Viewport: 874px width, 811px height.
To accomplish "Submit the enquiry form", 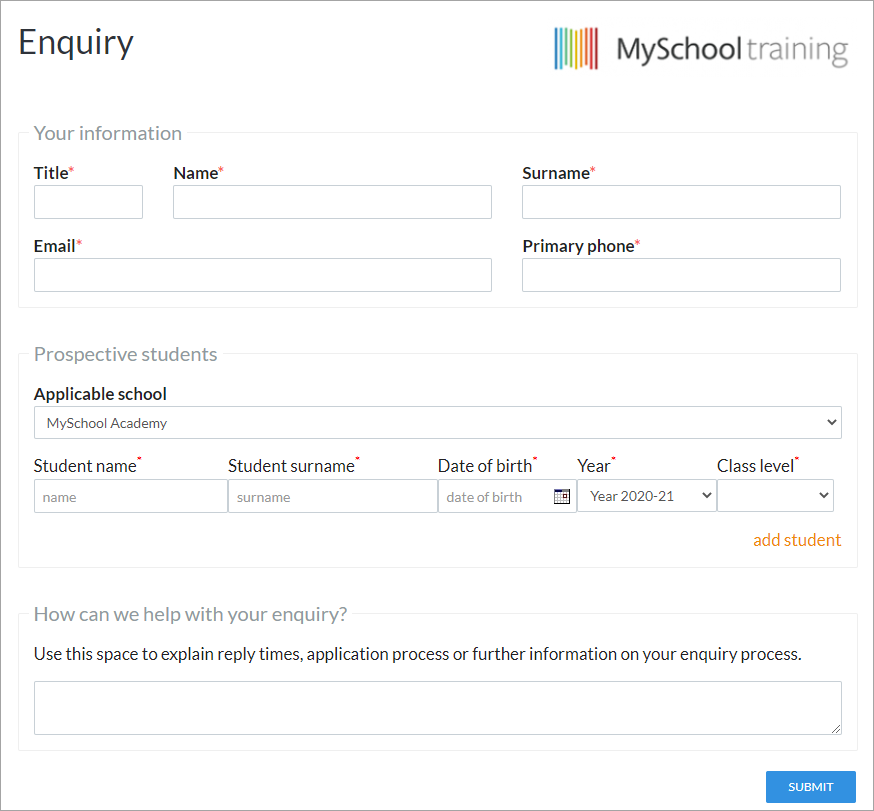I will [x=810, y=786].
